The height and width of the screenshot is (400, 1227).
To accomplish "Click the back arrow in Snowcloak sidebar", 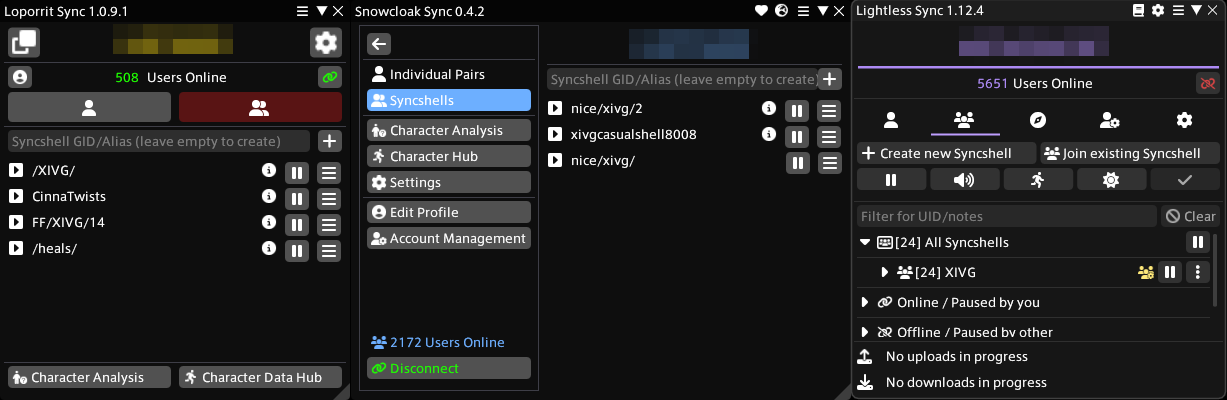I will point(379,44).
